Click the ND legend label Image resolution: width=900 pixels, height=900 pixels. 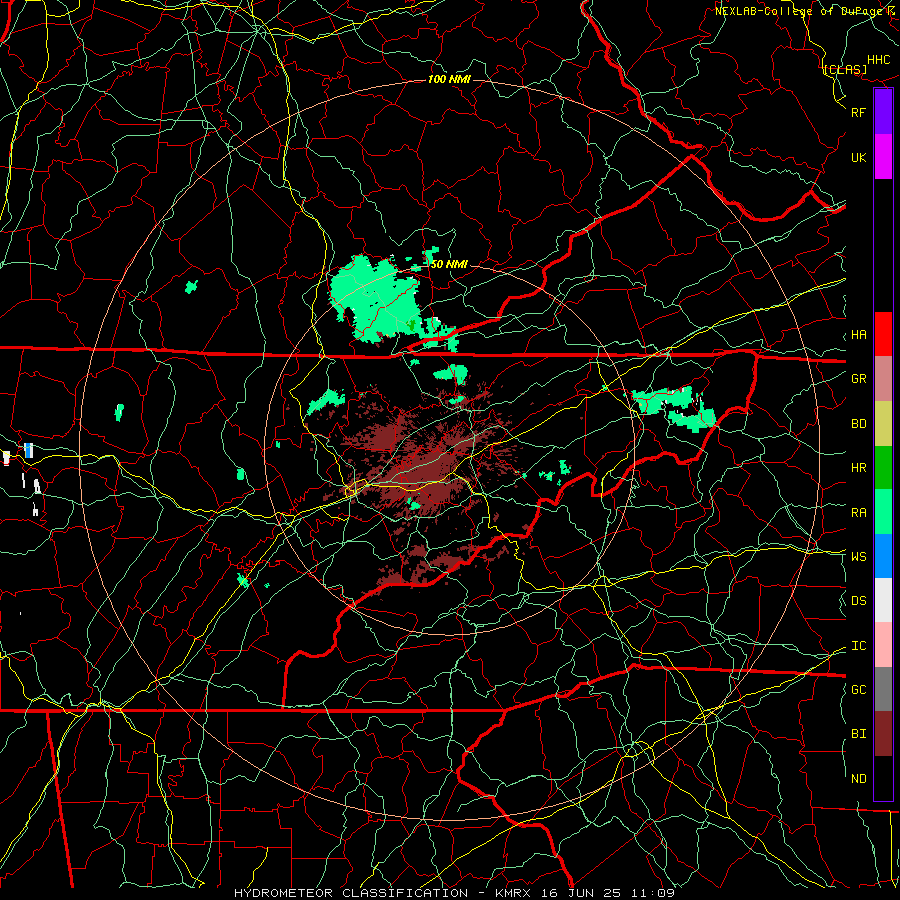pos(858,779)
